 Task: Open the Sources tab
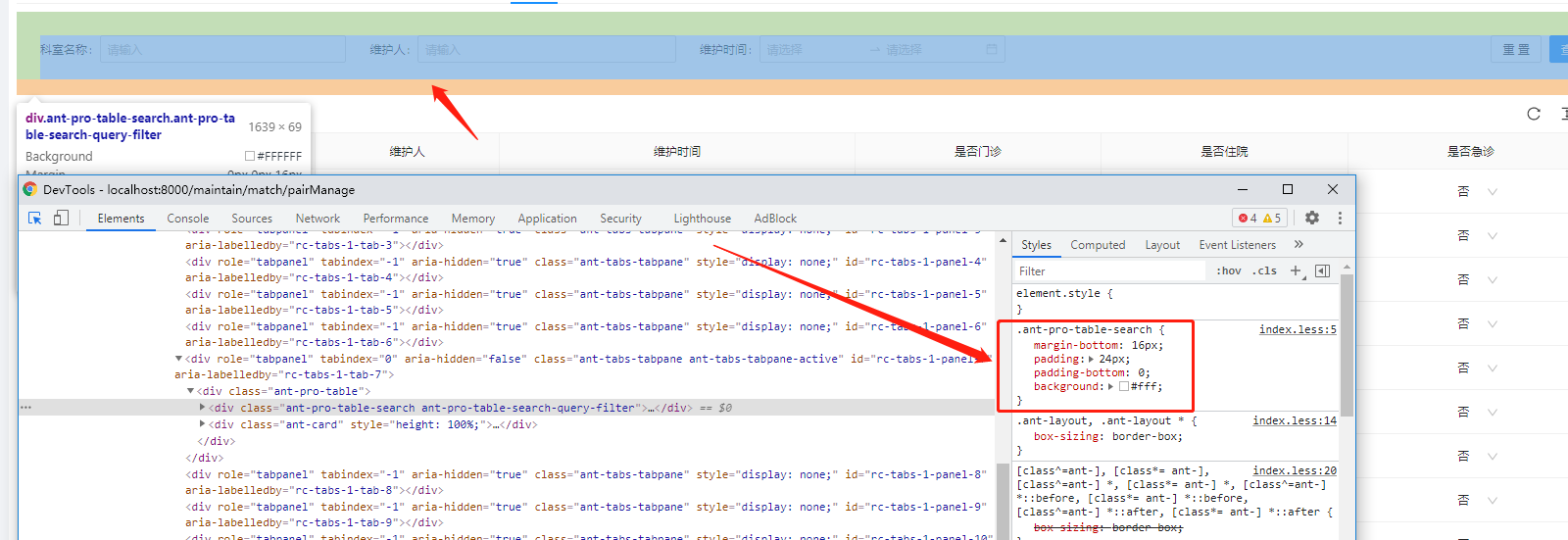[x=252, y=219]
